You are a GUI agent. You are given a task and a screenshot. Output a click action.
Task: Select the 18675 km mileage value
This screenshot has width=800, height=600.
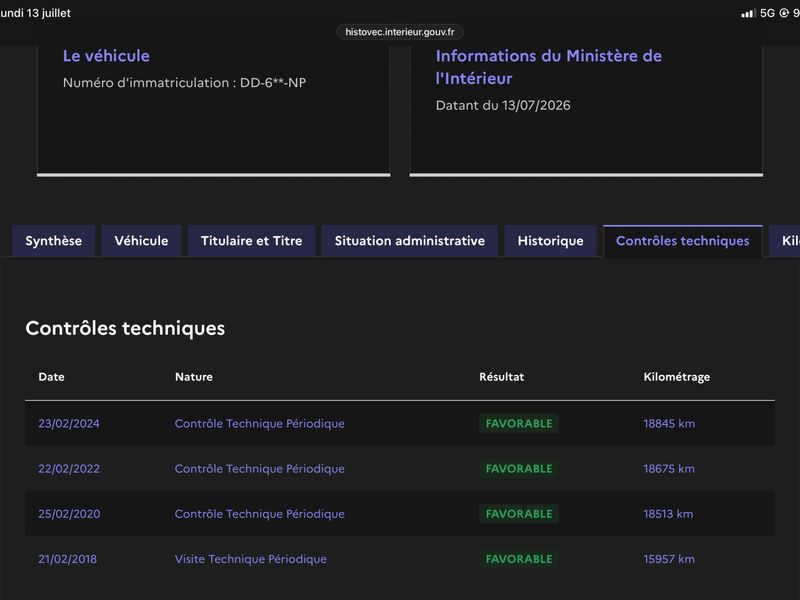click(669, 469)
